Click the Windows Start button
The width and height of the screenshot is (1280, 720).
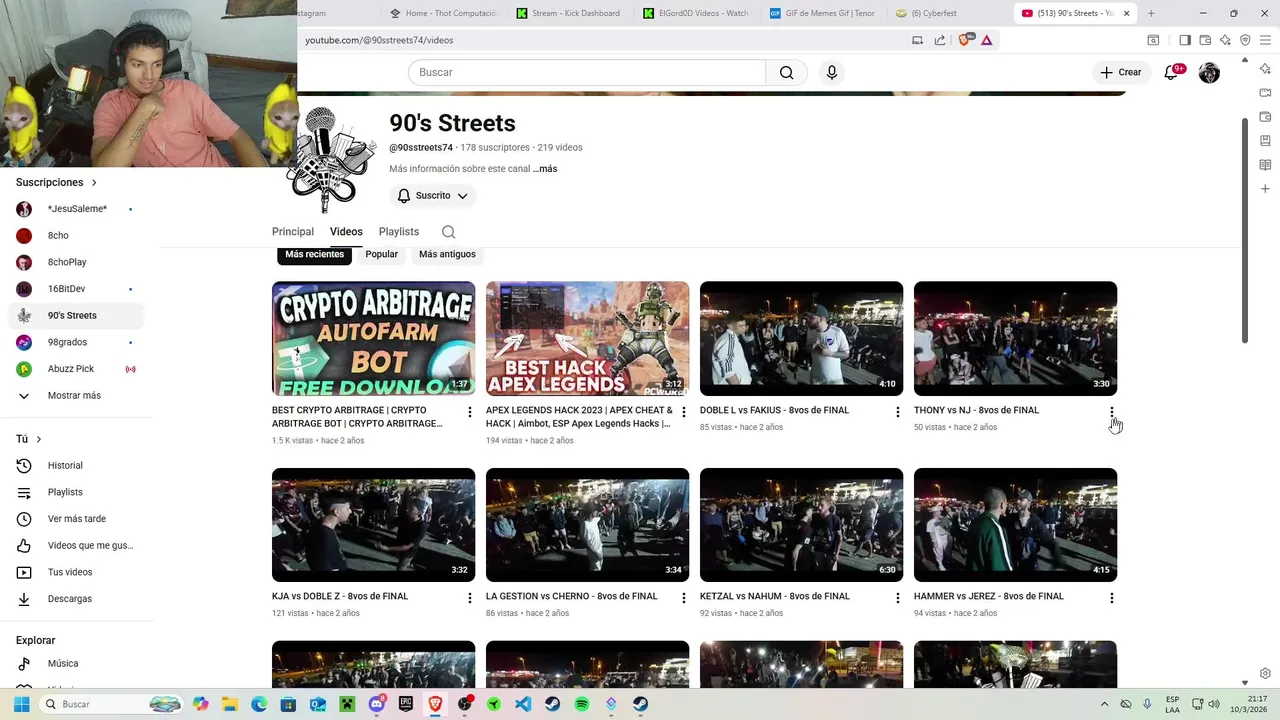click(21, 704)
